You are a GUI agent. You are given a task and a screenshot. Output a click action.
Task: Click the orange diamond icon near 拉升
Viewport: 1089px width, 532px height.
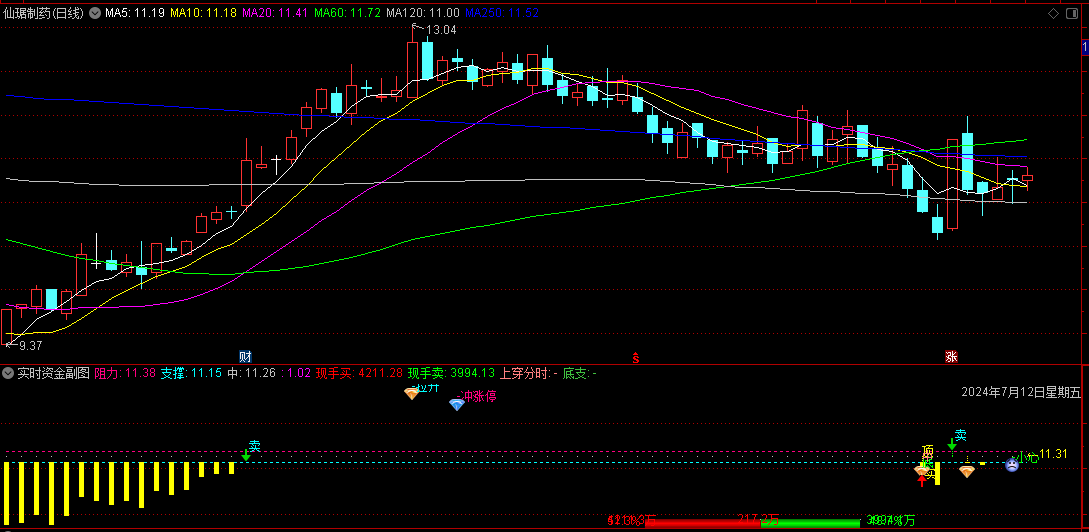[x=412, y=394]
